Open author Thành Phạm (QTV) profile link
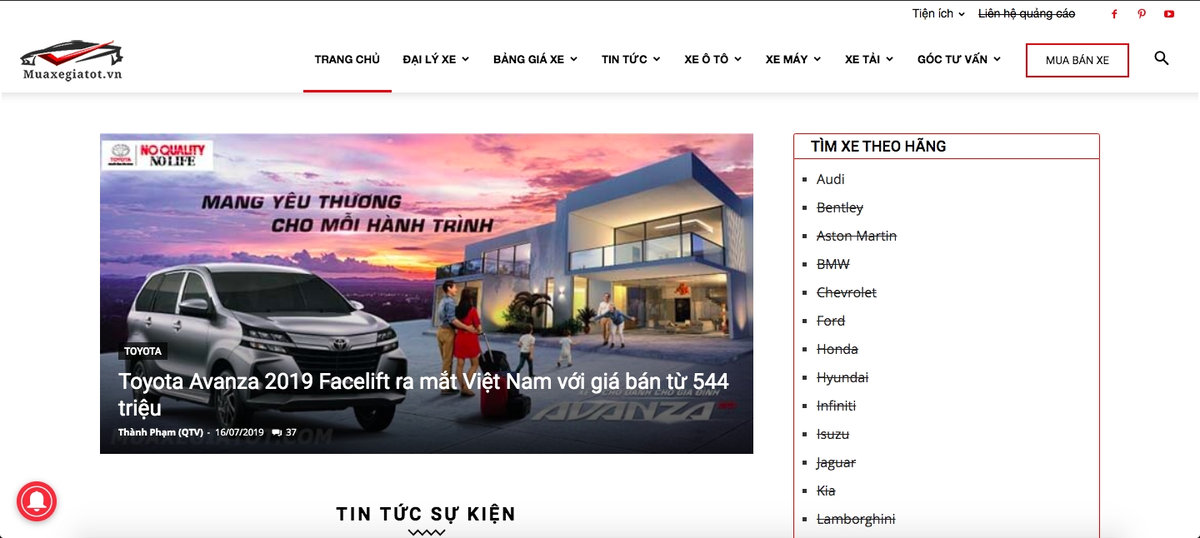This screenshot has height=538, width=1200. (x=160, y=433)
